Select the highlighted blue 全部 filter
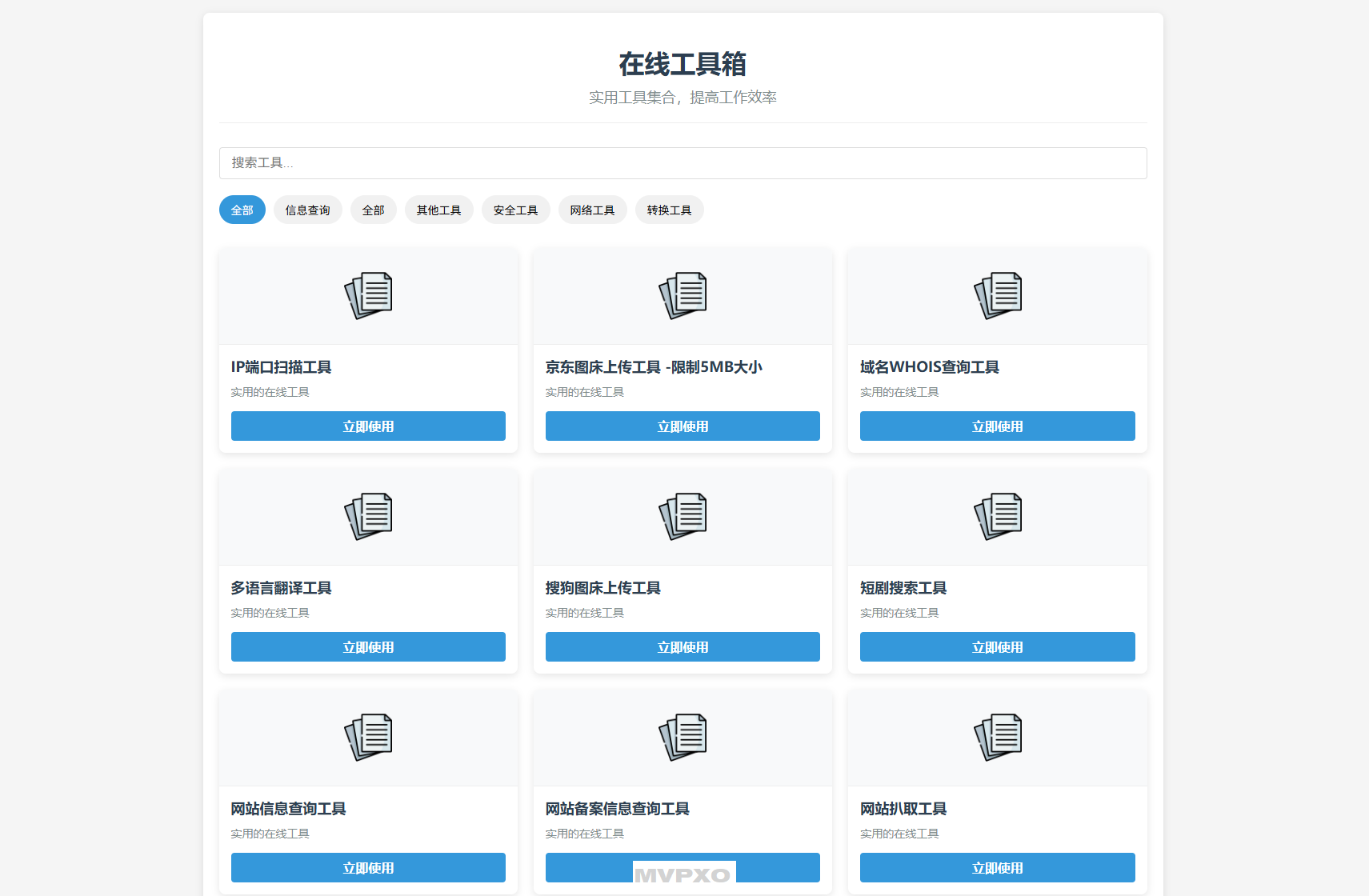Viewport: 1369px width, 896px height. pyautogui.click(x=242, y=210)
